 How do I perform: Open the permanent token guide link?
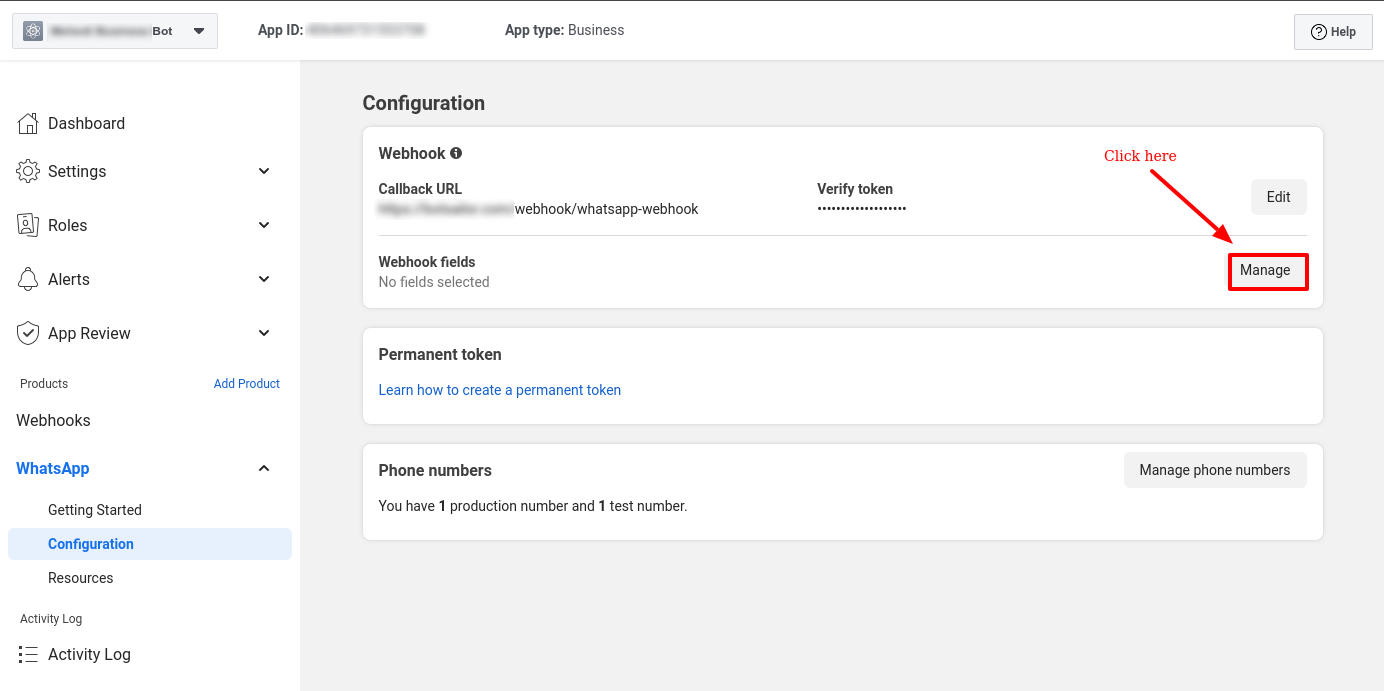(499, 390)
